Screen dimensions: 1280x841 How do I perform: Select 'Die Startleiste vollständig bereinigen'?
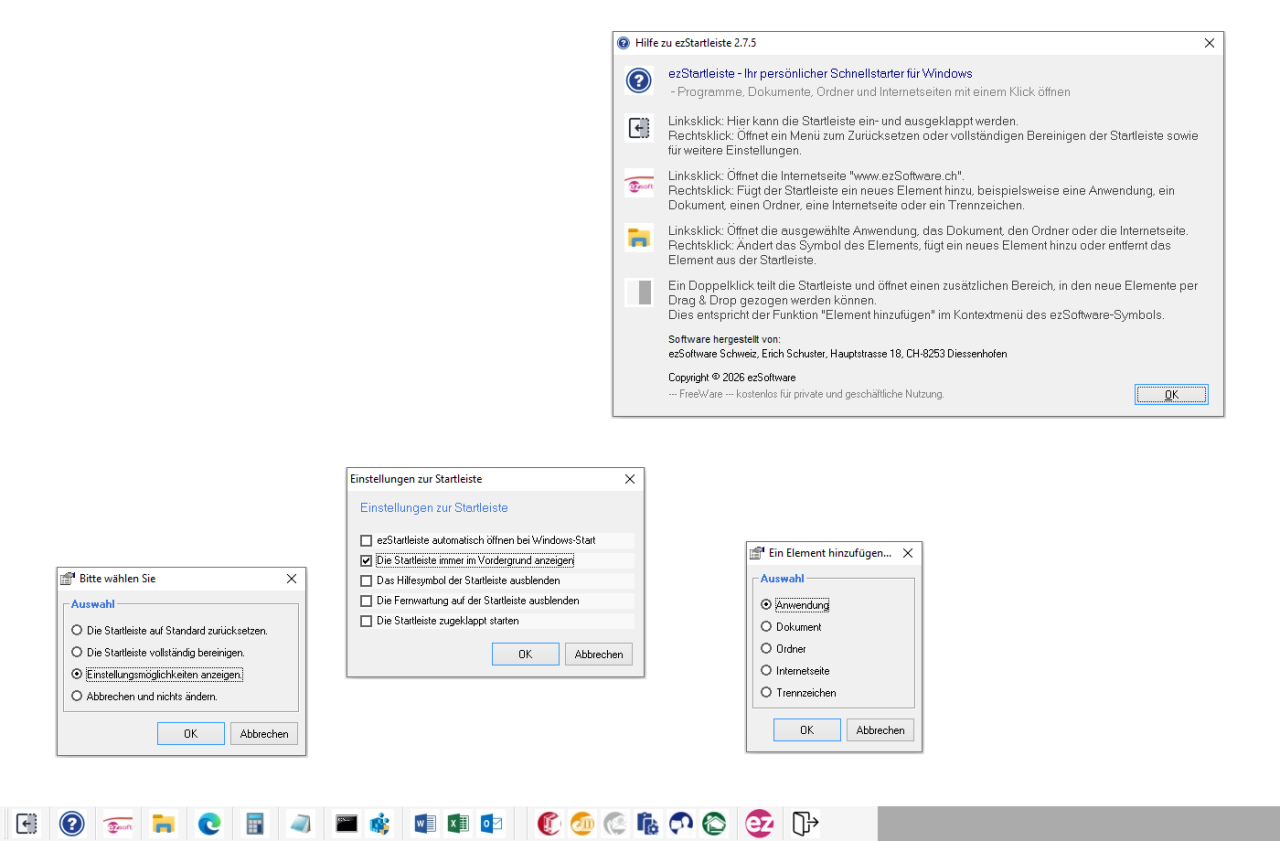(158, 653)
